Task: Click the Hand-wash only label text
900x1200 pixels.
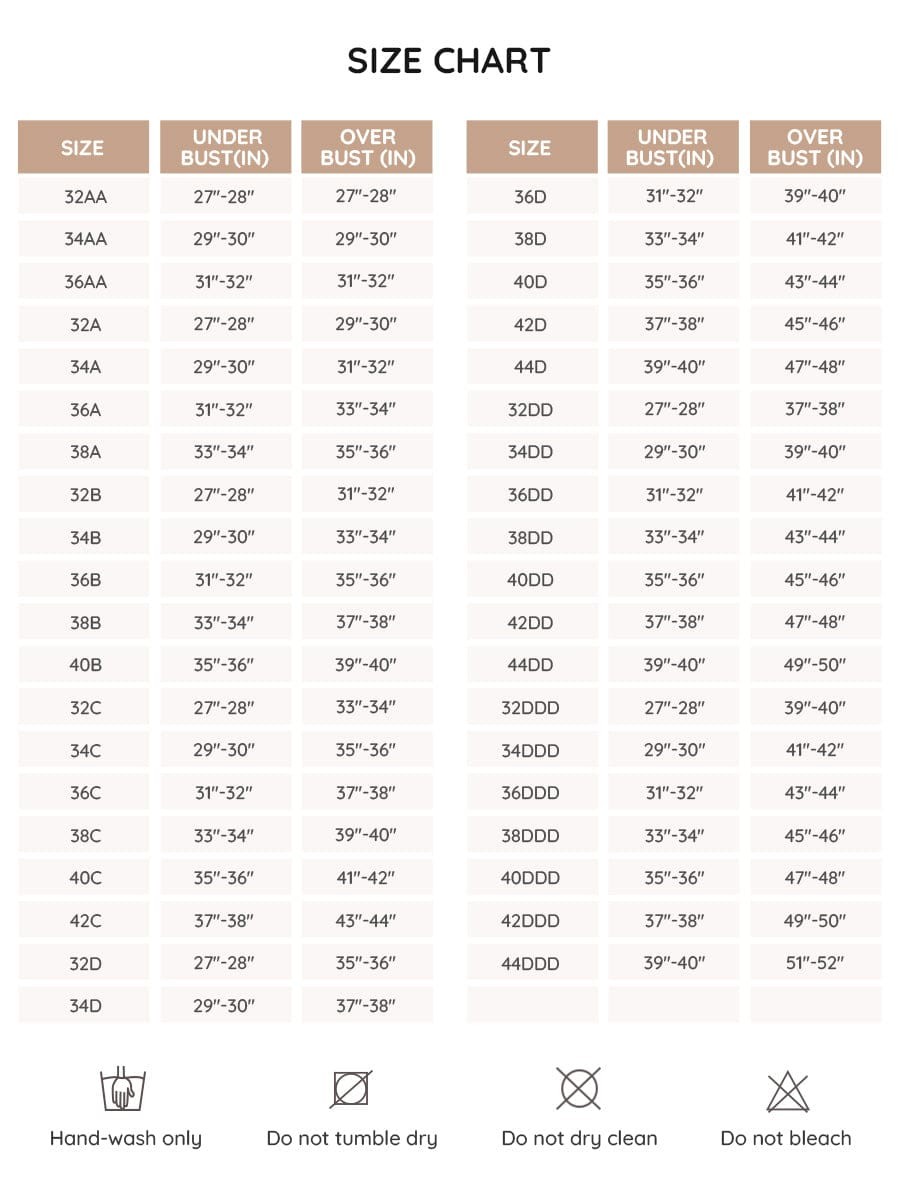Action: tap(126, 1138)
